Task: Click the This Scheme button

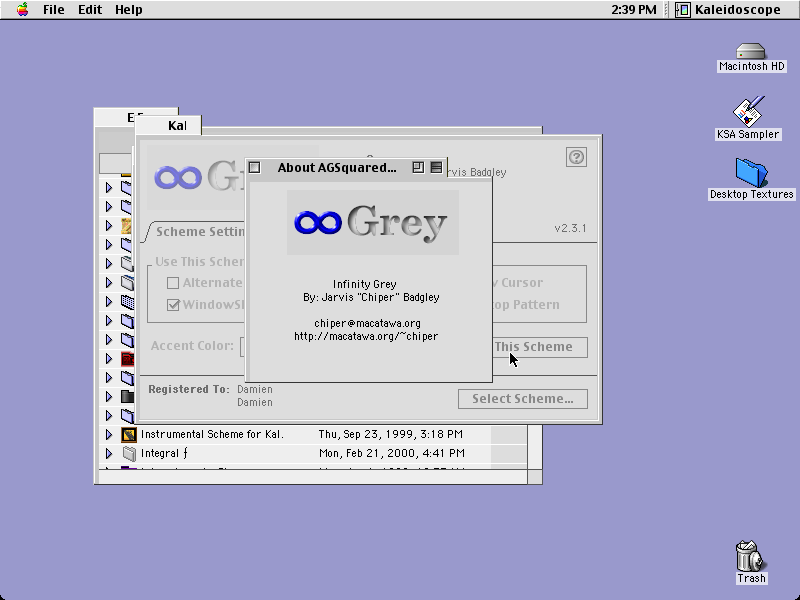Action: (x=540, y=347)
